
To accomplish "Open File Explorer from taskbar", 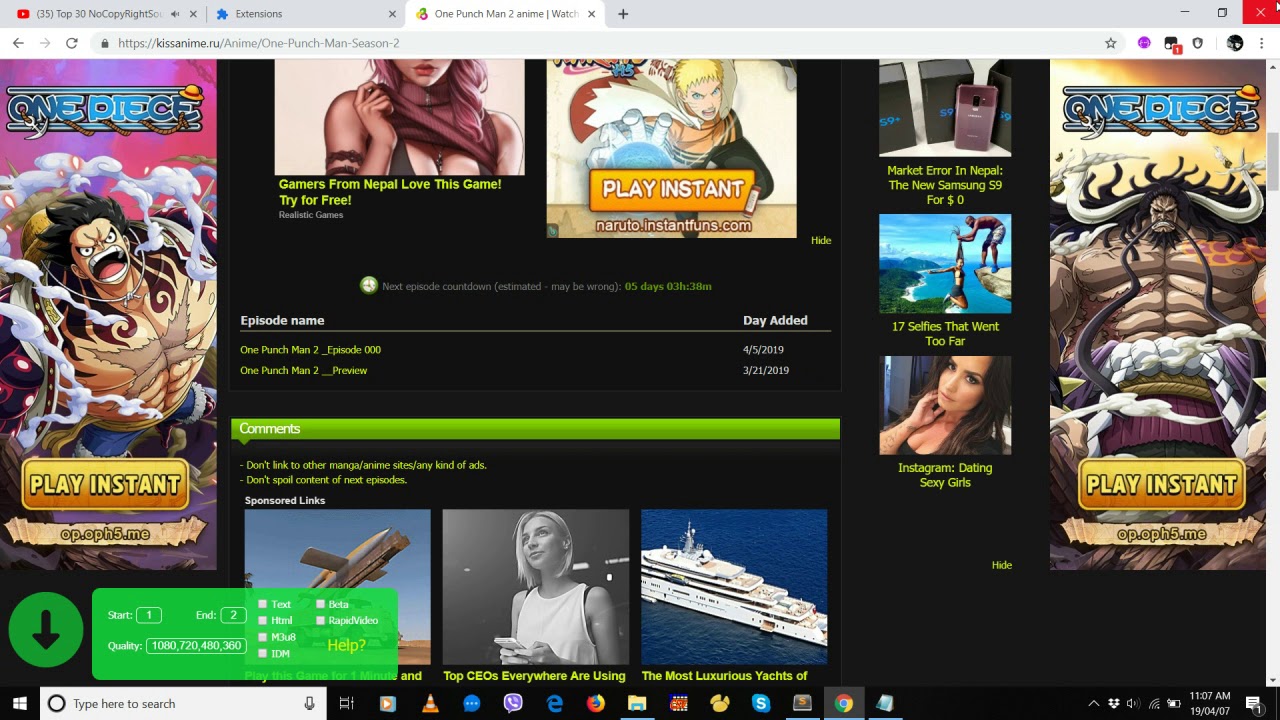I will coord(637,703).
